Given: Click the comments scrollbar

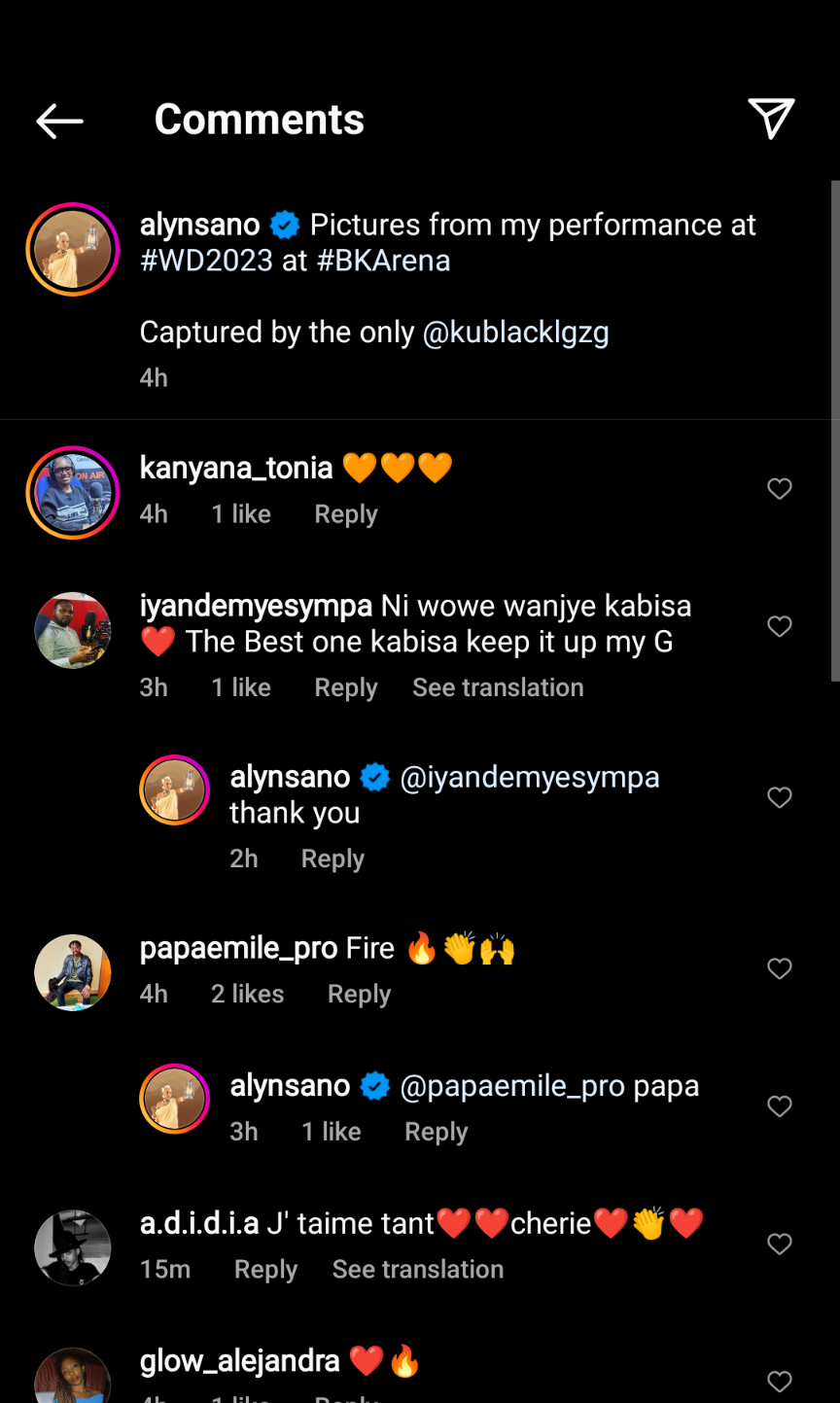Looking at the screenshot, I should point(835,428).
